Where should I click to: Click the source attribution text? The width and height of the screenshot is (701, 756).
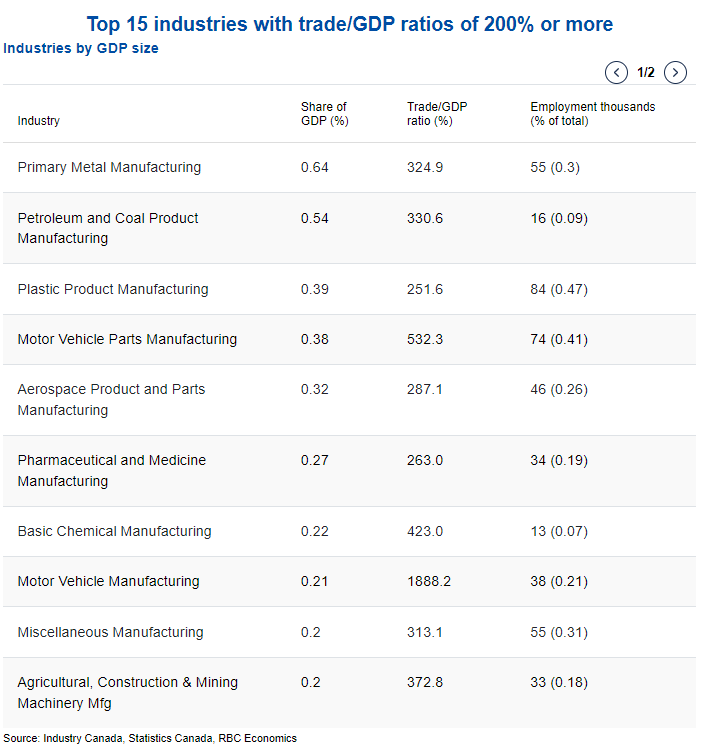(x=150, y=738)
